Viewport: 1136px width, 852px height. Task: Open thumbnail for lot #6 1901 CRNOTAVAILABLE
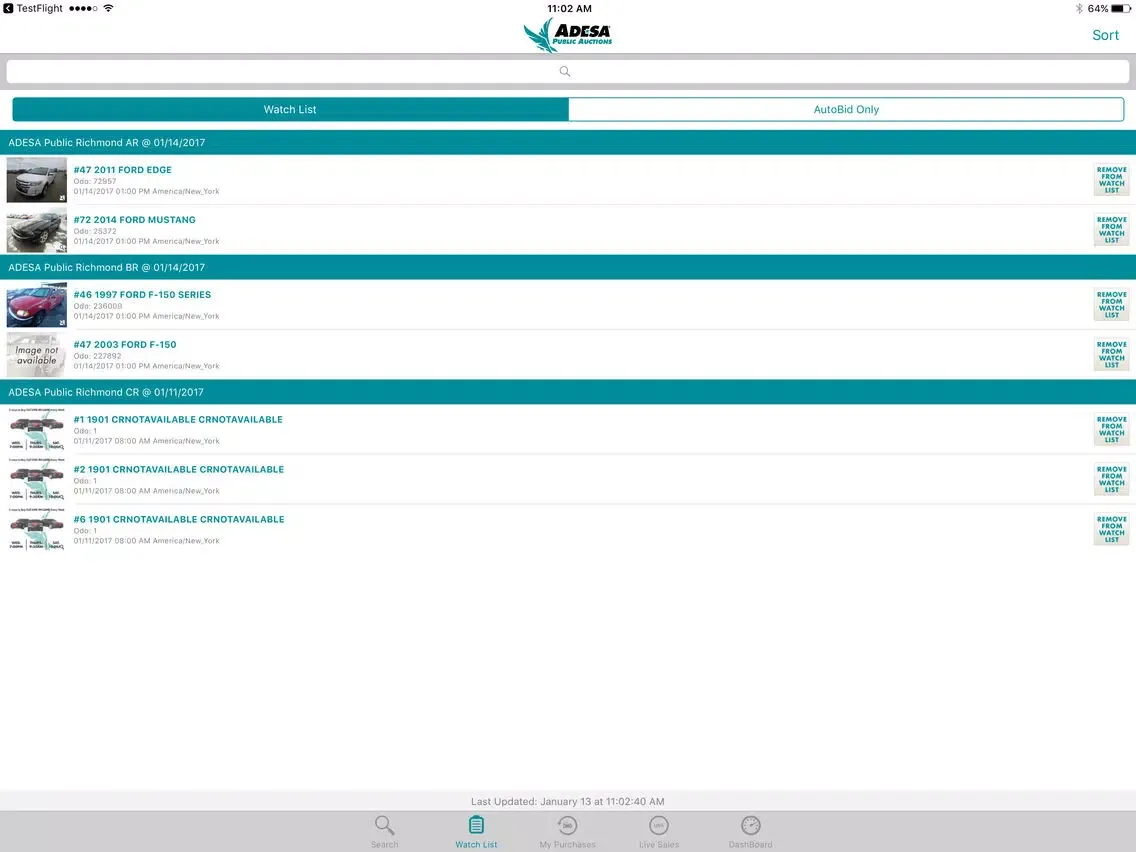(36, 529)
